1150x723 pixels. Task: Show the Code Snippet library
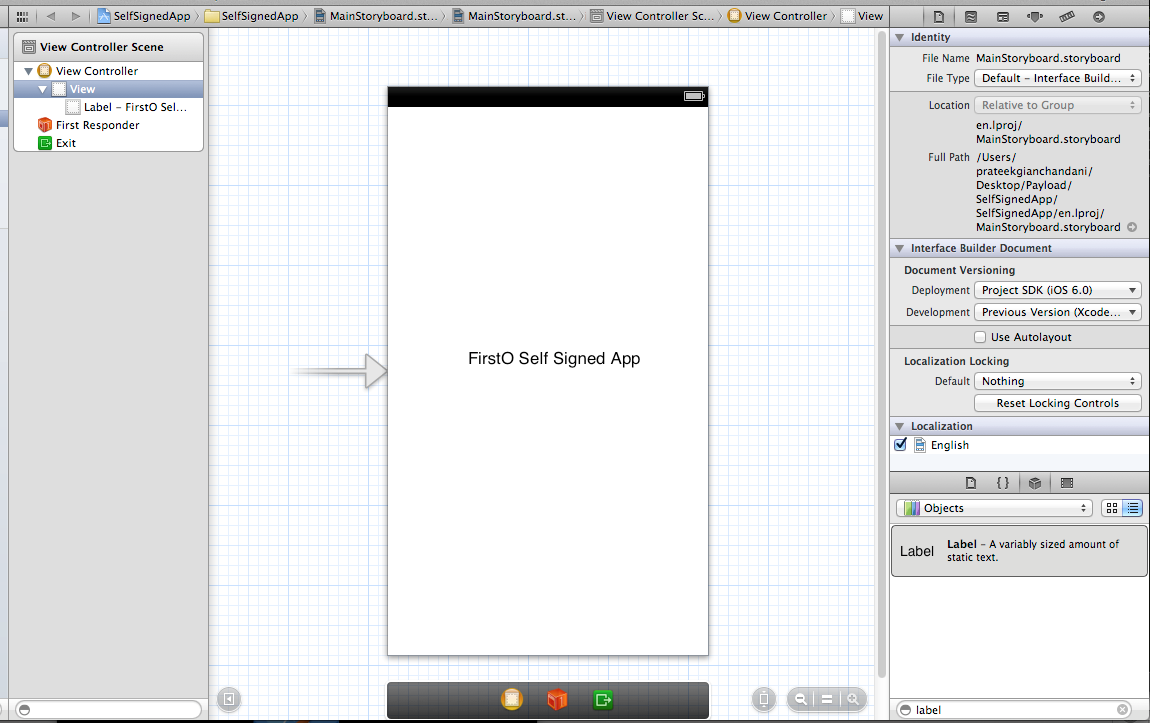click(1003, 483)
